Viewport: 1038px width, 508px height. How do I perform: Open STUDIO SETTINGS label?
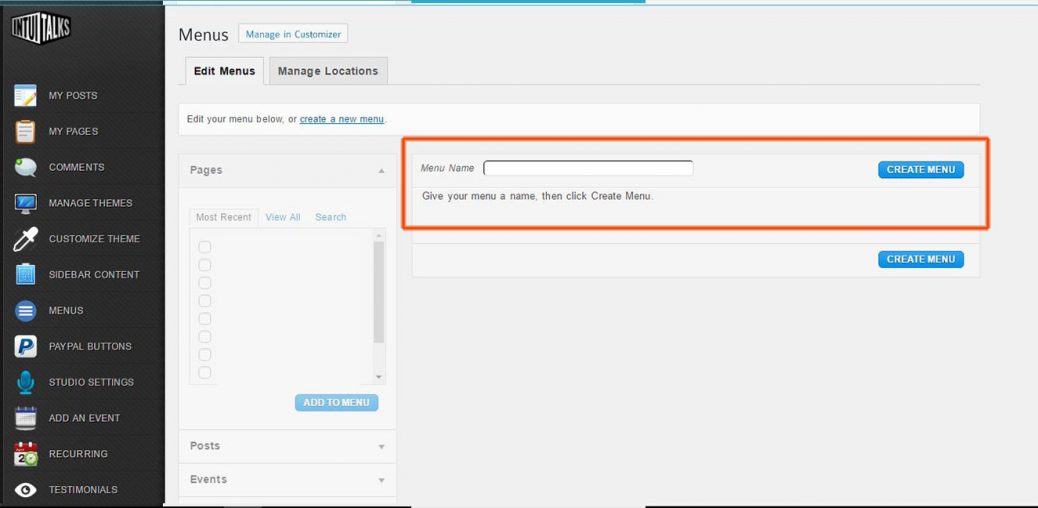tap(91, 382)
